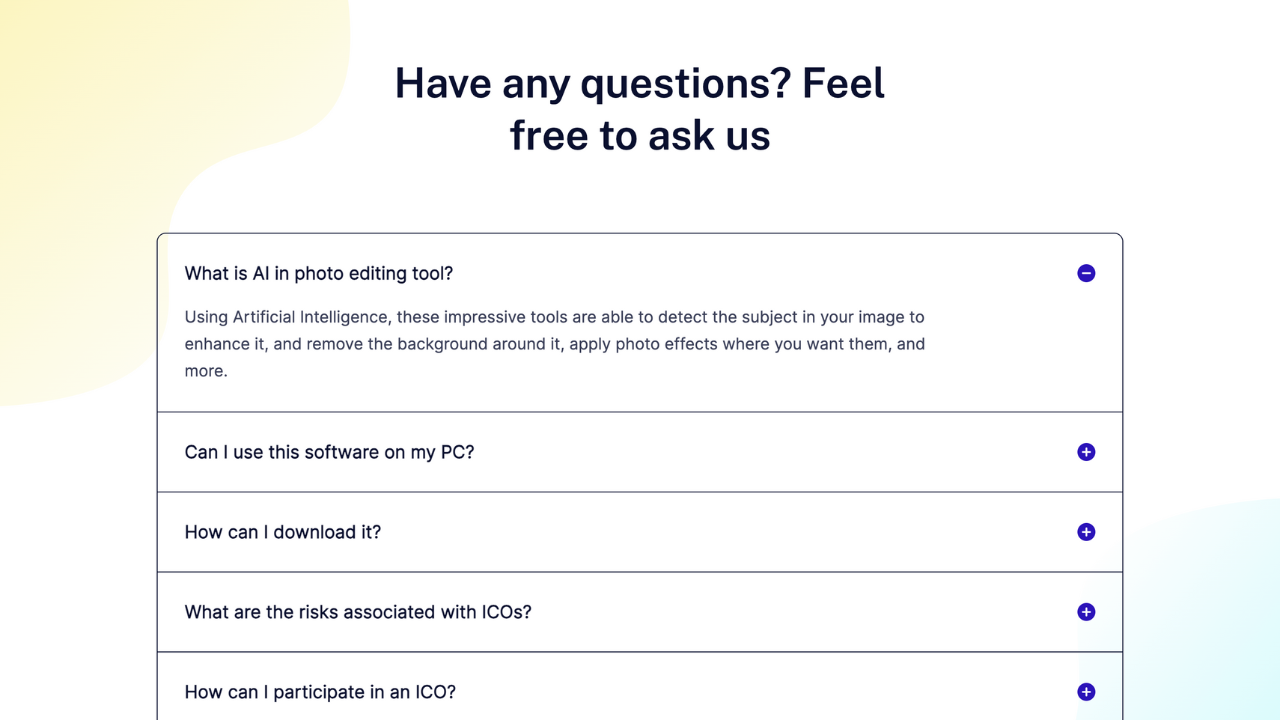Expand "Can I use this software on my PC?" question text
The width and height of the screenshot is (1280, 720).
click(x=329, y=452)
